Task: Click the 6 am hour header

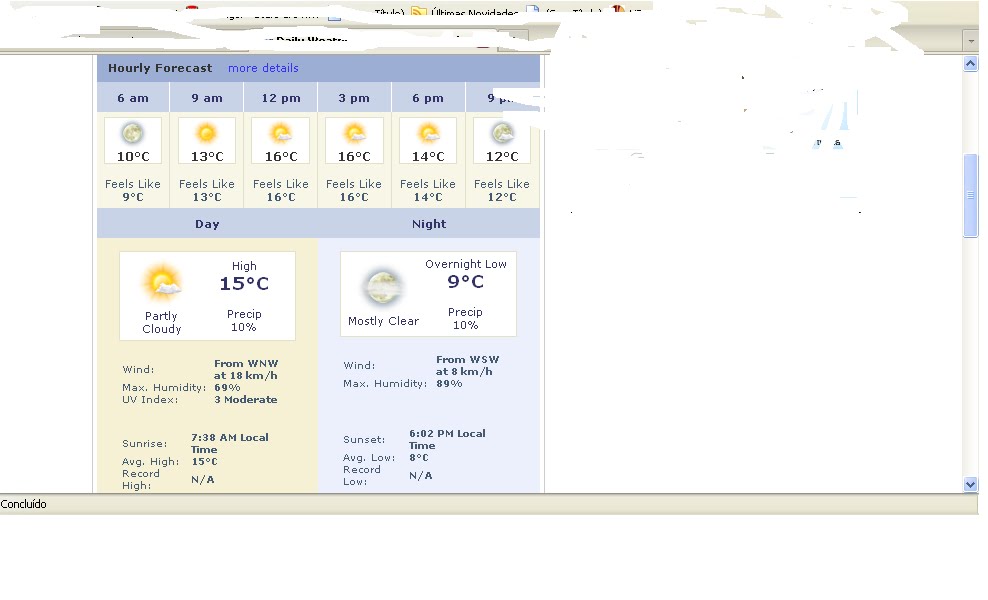Action: 133,98
